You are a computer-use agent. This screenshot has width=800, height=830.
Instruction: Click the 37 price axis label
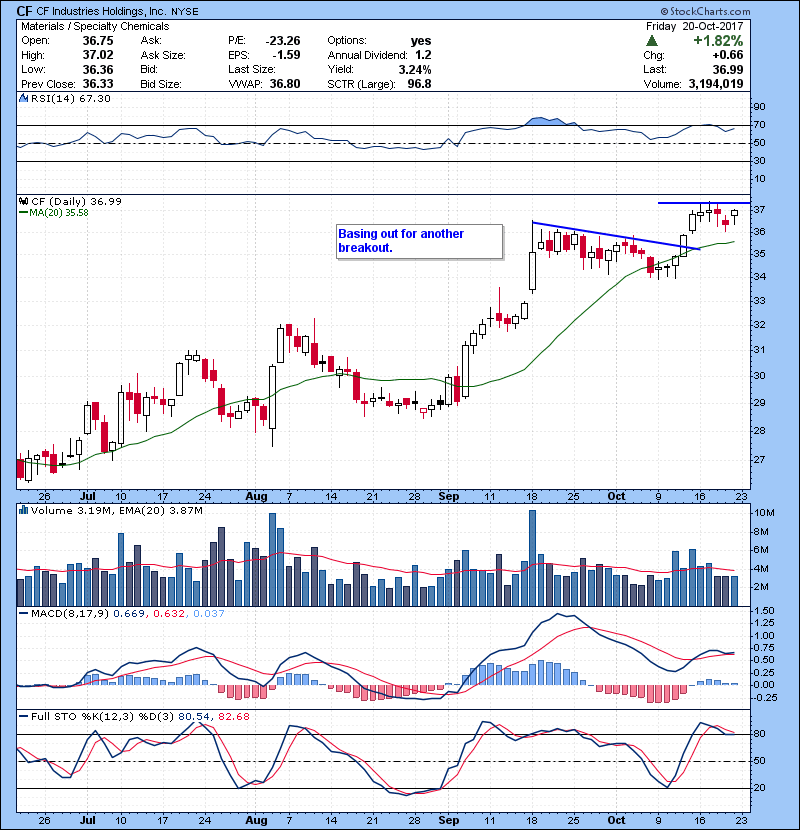759,210
